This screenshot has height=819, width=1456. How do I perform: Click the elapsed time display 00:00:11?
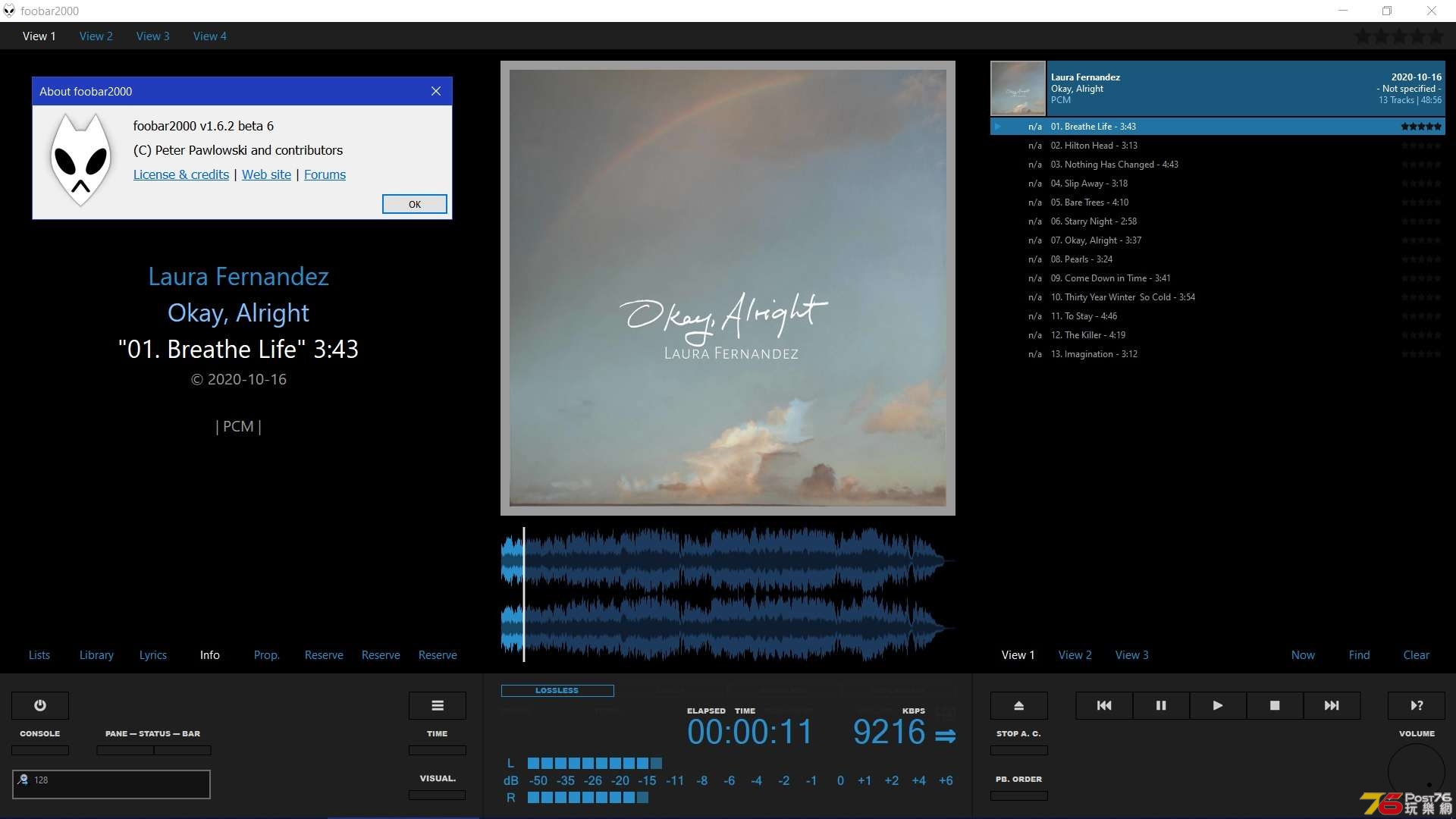(749, 733)
